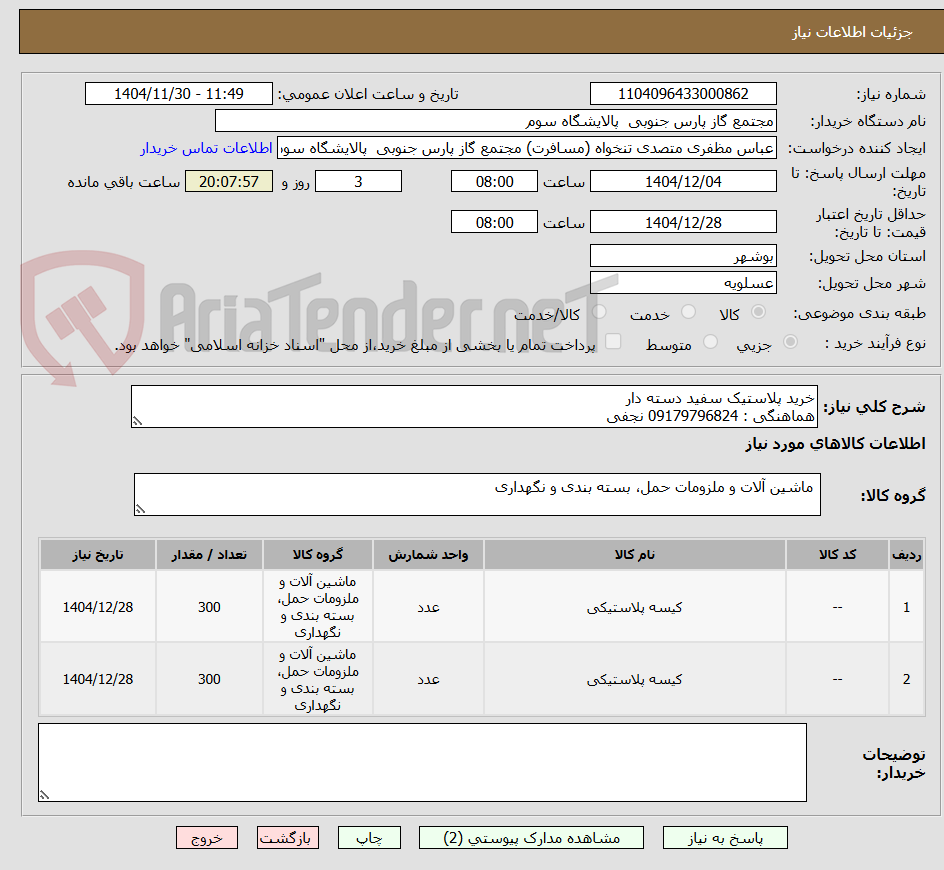
Task: Click the کد کالا column header
Action: 837,555
